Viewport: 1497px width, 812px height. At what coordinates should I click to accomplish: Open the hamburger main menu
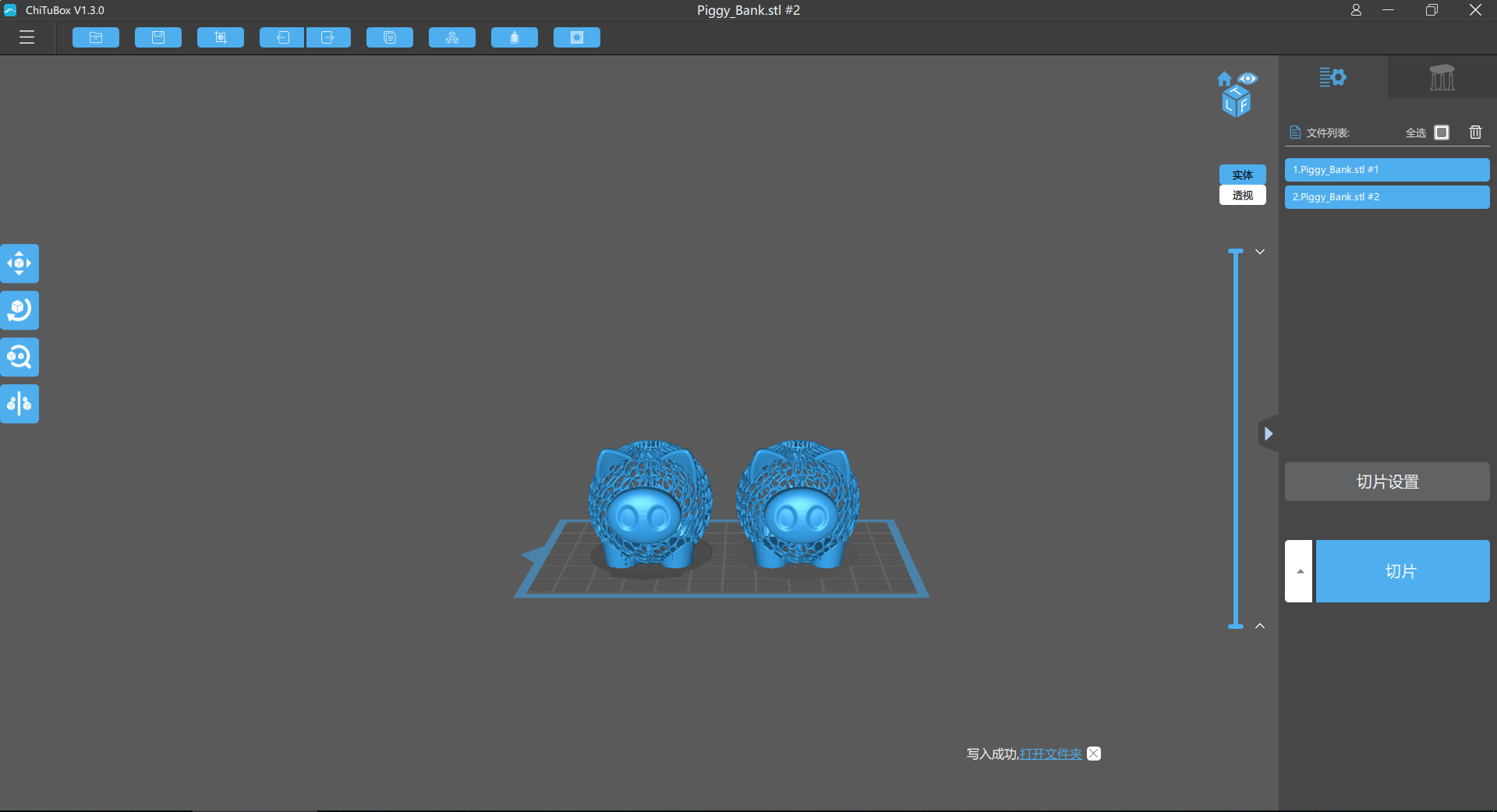27,37
